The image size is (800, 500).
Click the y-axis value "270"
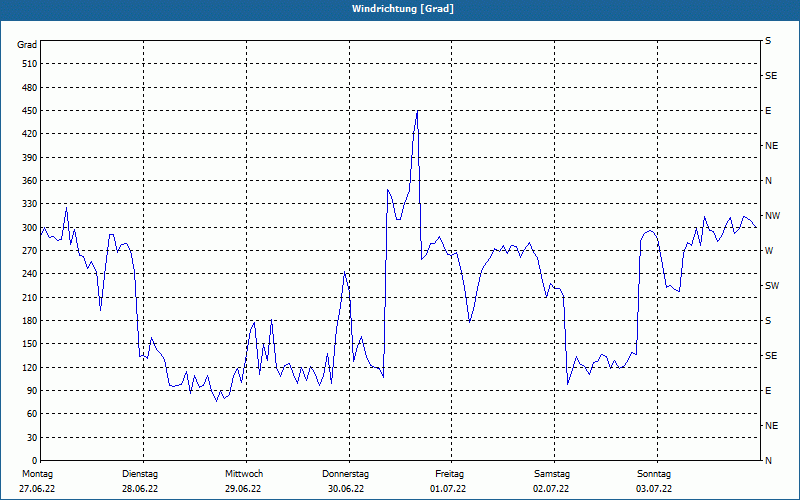pyautogui.click(x=30, y=251)
